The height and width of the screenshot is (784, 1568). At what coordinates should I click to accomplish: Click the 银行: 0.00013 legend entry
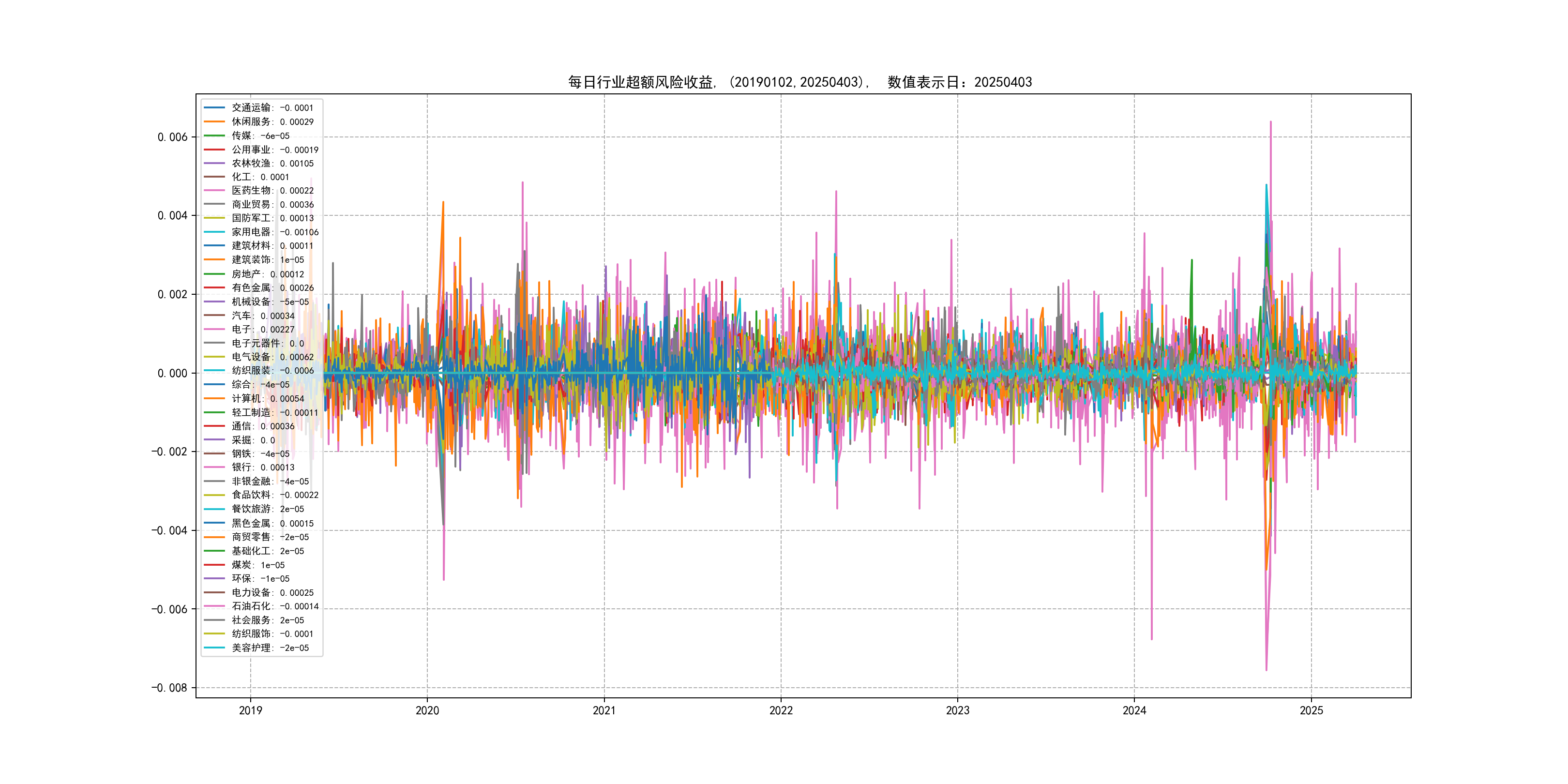[x=262, y=467]
